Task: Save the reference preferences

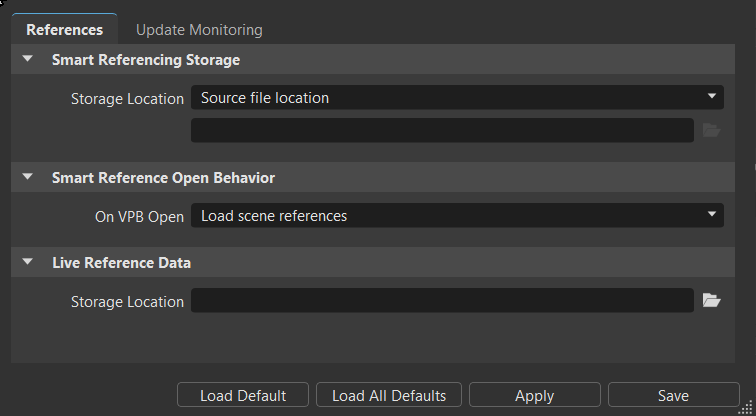Action: click(673, 395)
